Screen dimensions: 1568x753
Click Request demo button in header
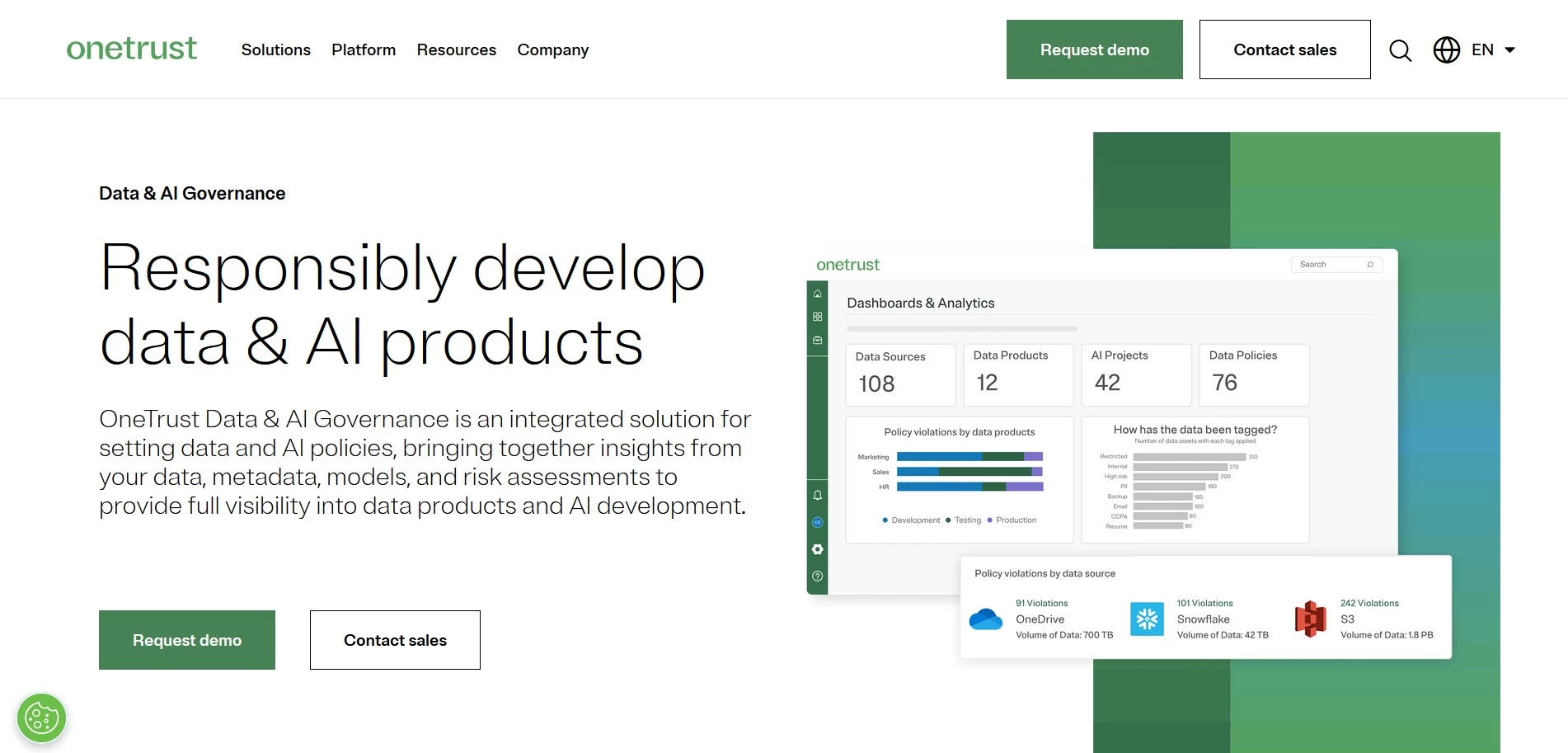click(x=1094, y=49)
